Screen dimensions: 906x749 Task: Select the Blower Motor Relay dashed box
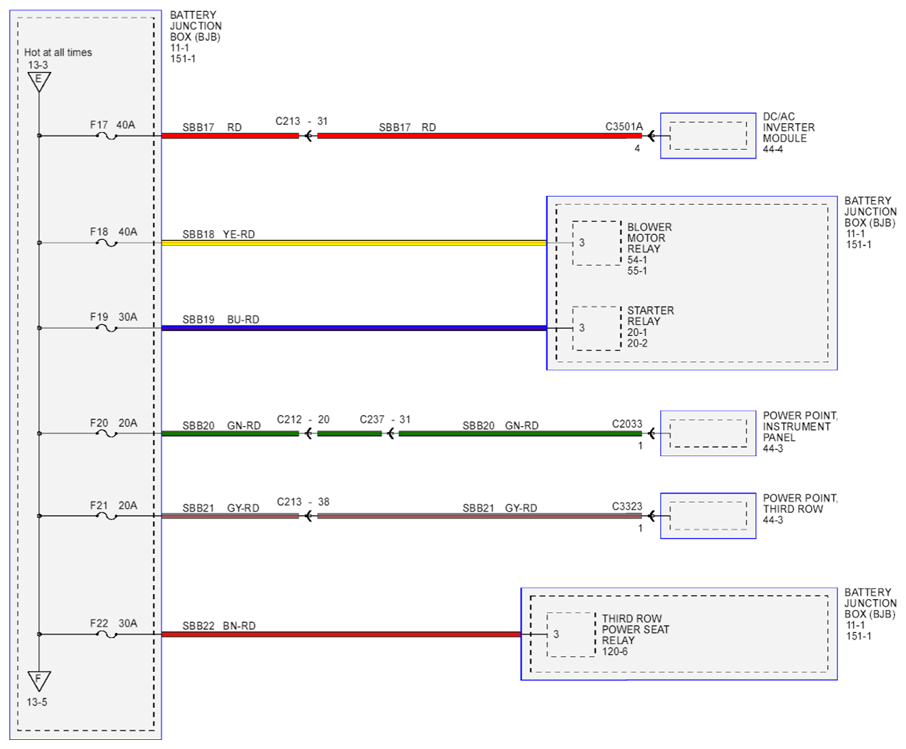tap(597, 243)
